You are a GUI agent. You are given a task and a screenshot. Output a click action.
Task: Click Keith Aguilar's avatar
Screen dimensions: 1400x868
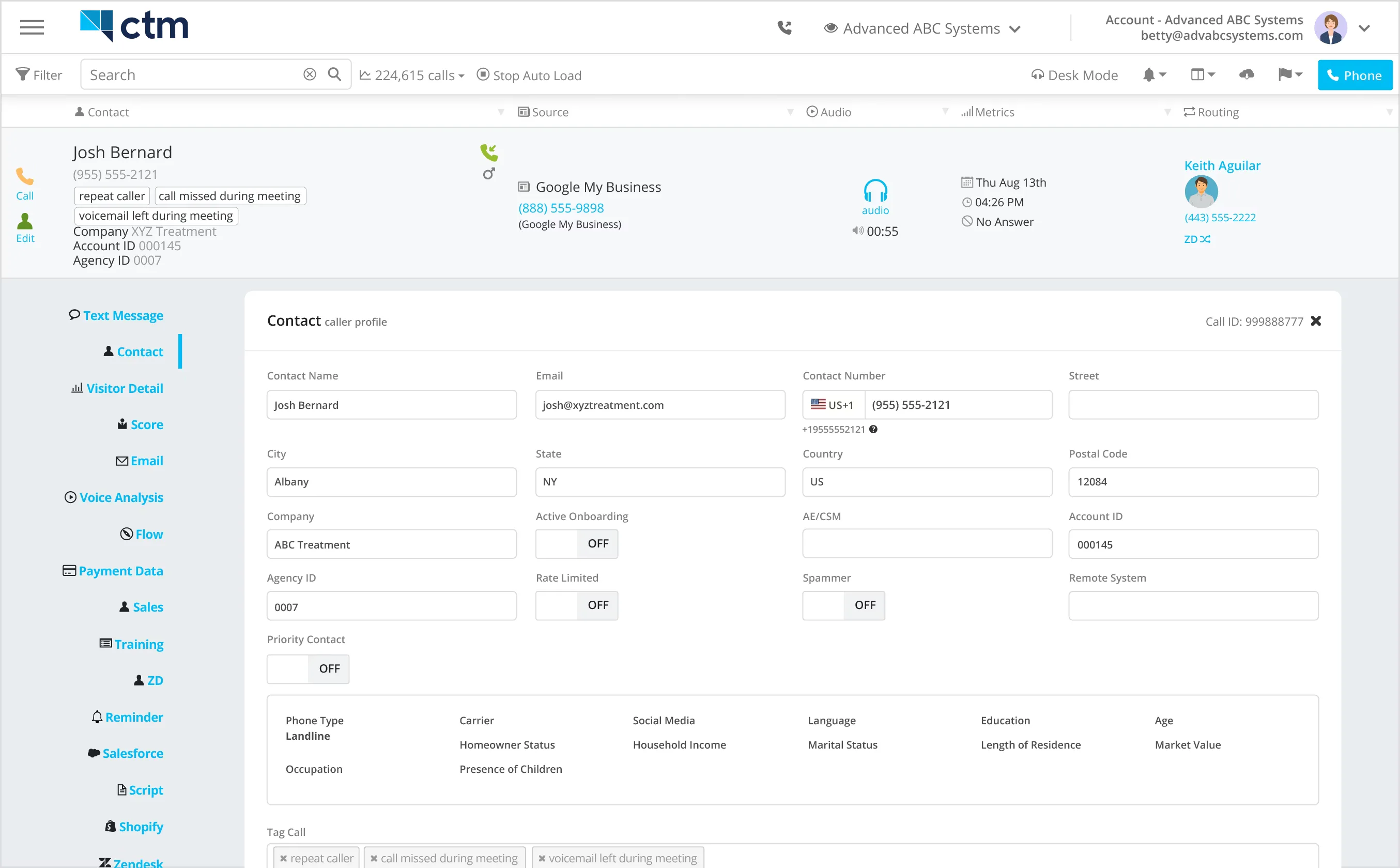(x=1201, y=191)
